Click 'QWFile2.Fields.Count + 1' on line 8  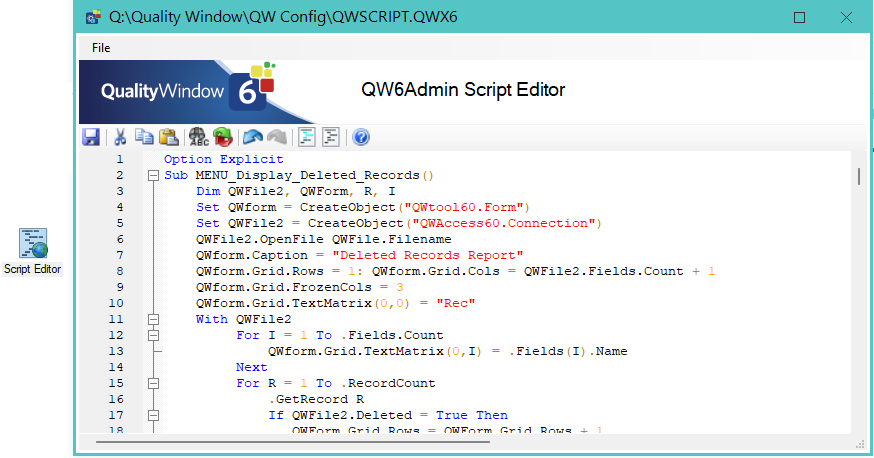(619, 271)
